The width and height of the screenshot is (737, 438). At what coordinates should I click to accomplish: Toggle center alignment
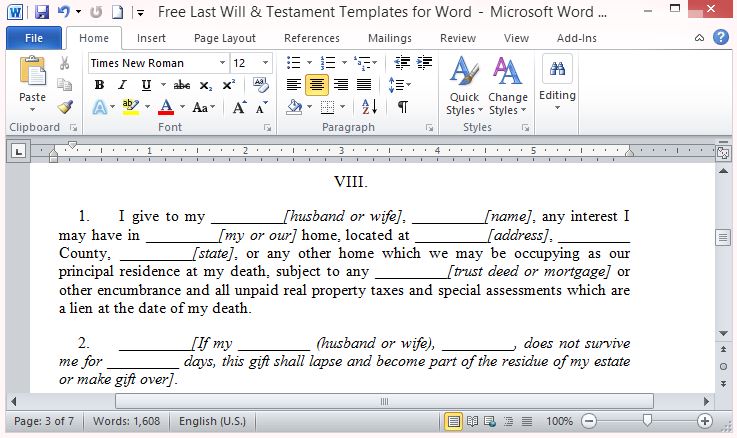coord(317,85)
